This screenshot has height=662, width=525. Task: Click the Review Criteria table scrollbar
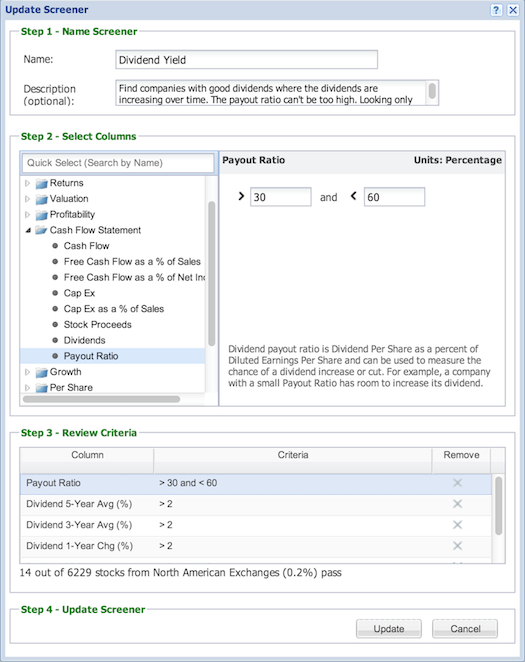(x=498, y=506)
